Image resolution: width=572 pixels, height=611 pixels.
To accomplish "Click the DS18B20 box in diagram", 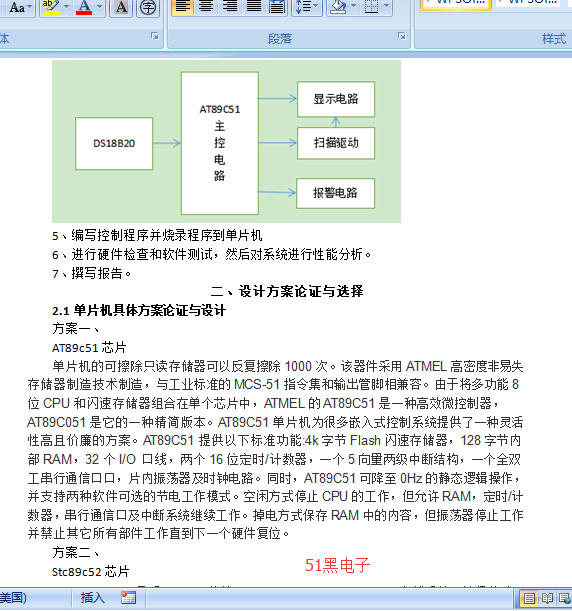I will point(114,143).
